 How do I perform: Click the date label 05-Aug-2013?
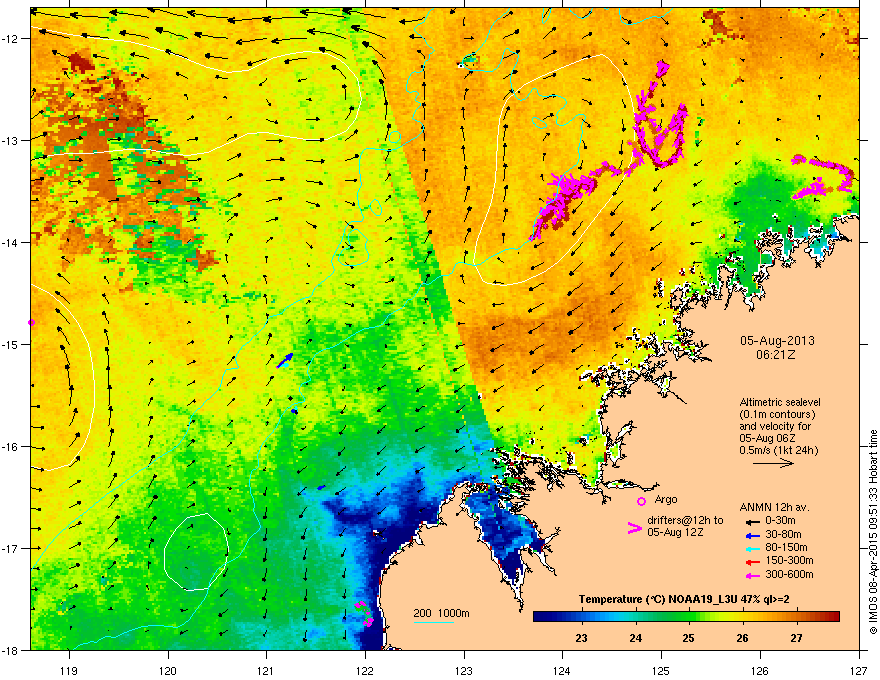777,341
